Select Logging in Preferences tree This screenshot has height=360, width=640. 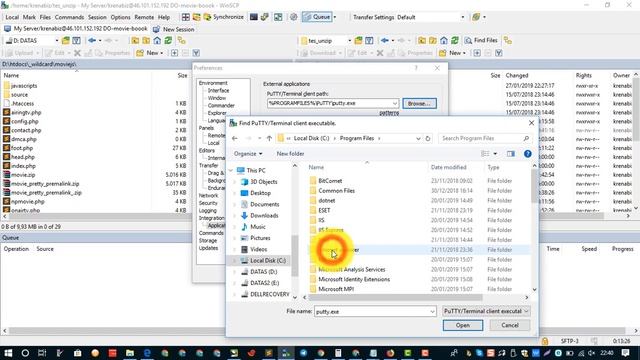(x=208, y=211)
